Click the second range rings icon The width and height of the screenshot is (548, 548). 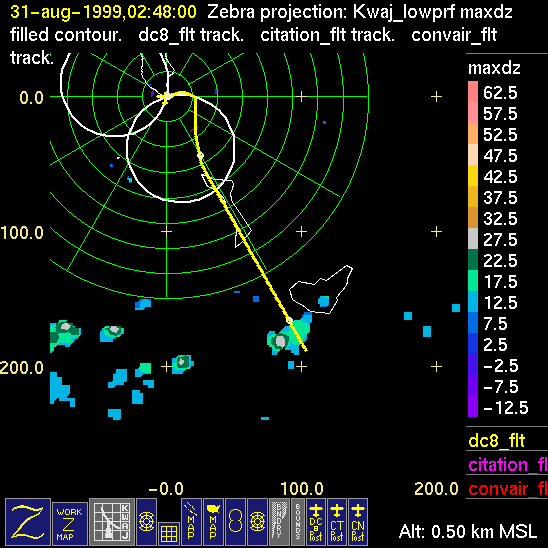257,522
